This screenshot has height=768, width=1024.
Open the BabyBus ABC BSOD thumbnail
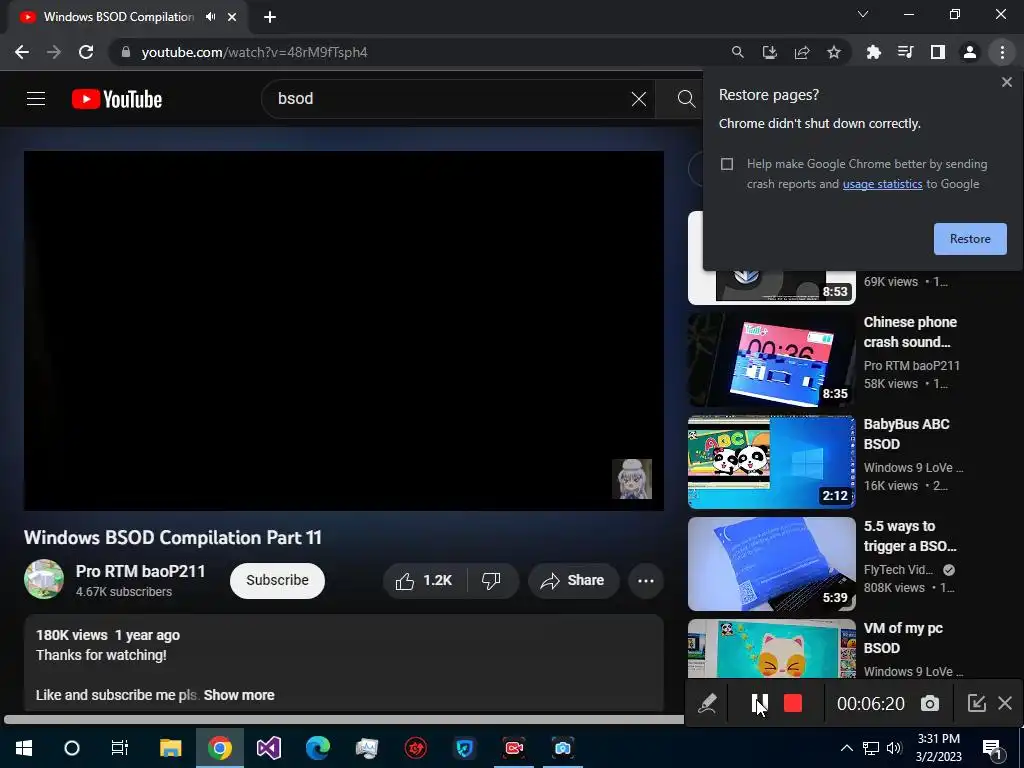771,462
